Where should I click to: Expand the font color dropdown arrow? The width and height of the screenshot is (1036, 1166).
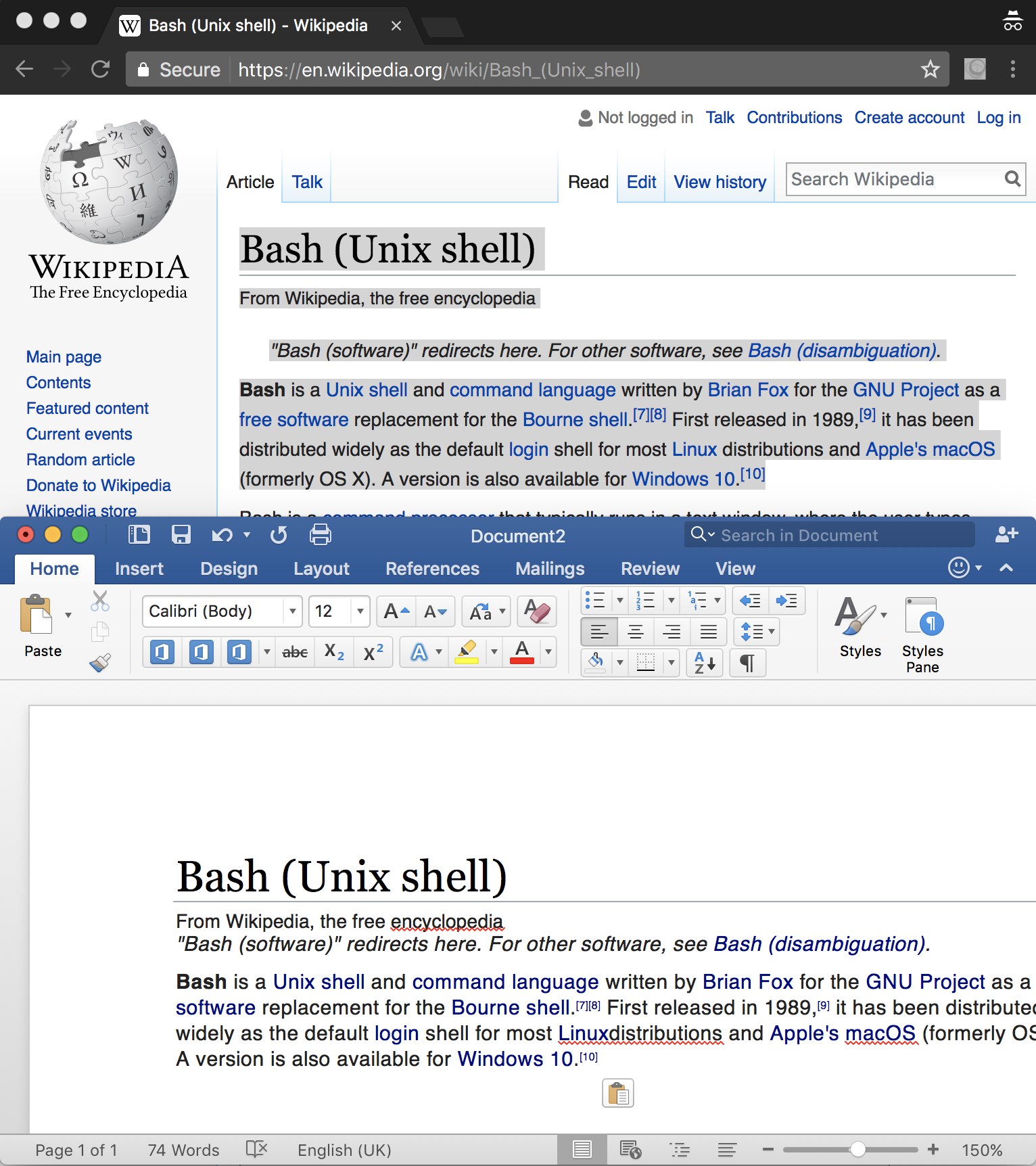click(548, 652)
